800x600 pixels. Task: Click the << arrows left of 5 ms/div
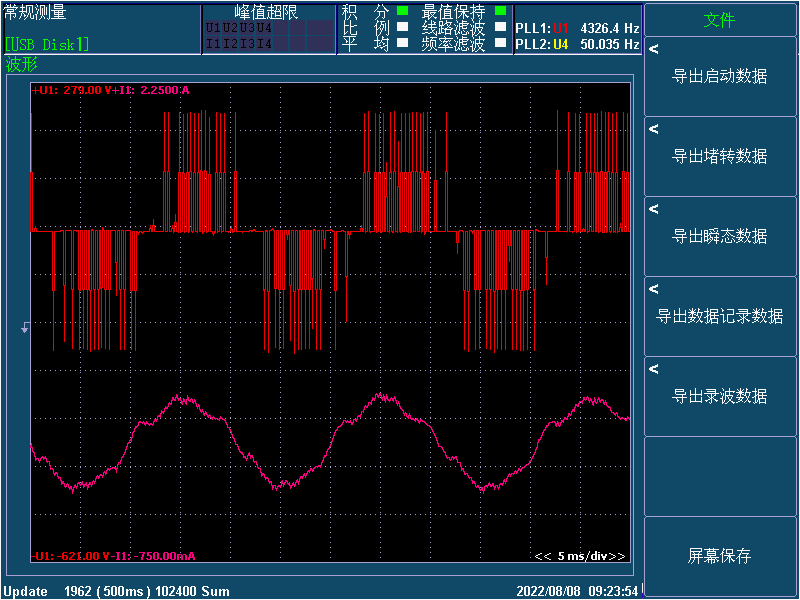(543, 556)
